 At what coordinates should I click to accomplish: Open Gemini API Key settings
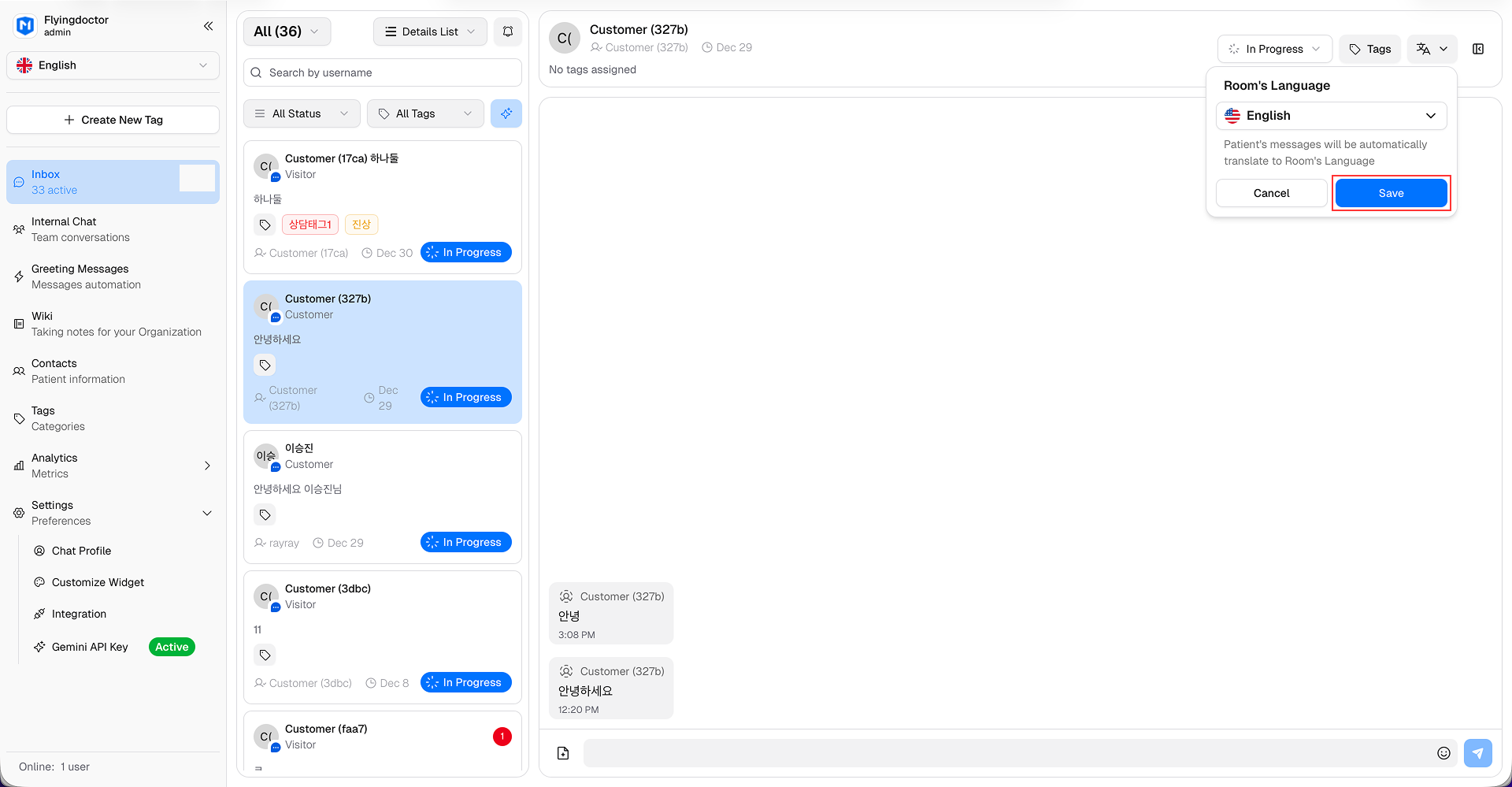point(89,647)
